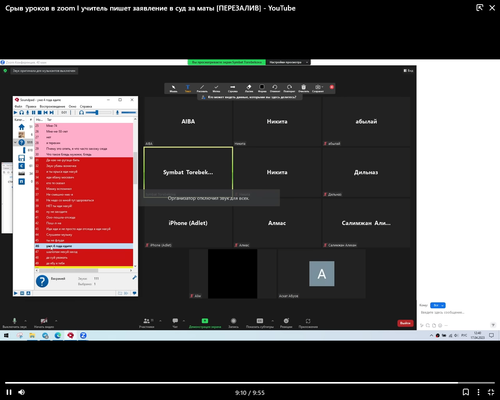500x400 pixels.
Task: Toggle Start Video camera in Zoom
Action: 44,322
